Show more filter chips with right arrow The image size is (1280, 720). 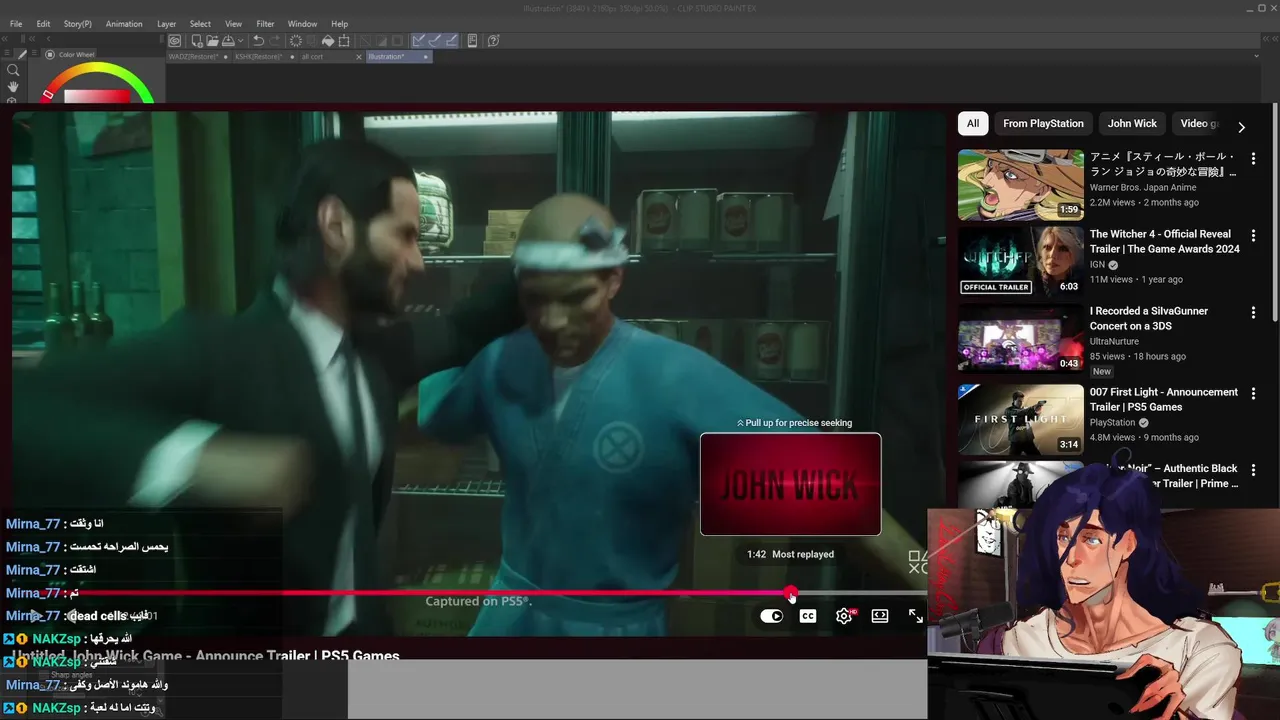click(1241, 127)
